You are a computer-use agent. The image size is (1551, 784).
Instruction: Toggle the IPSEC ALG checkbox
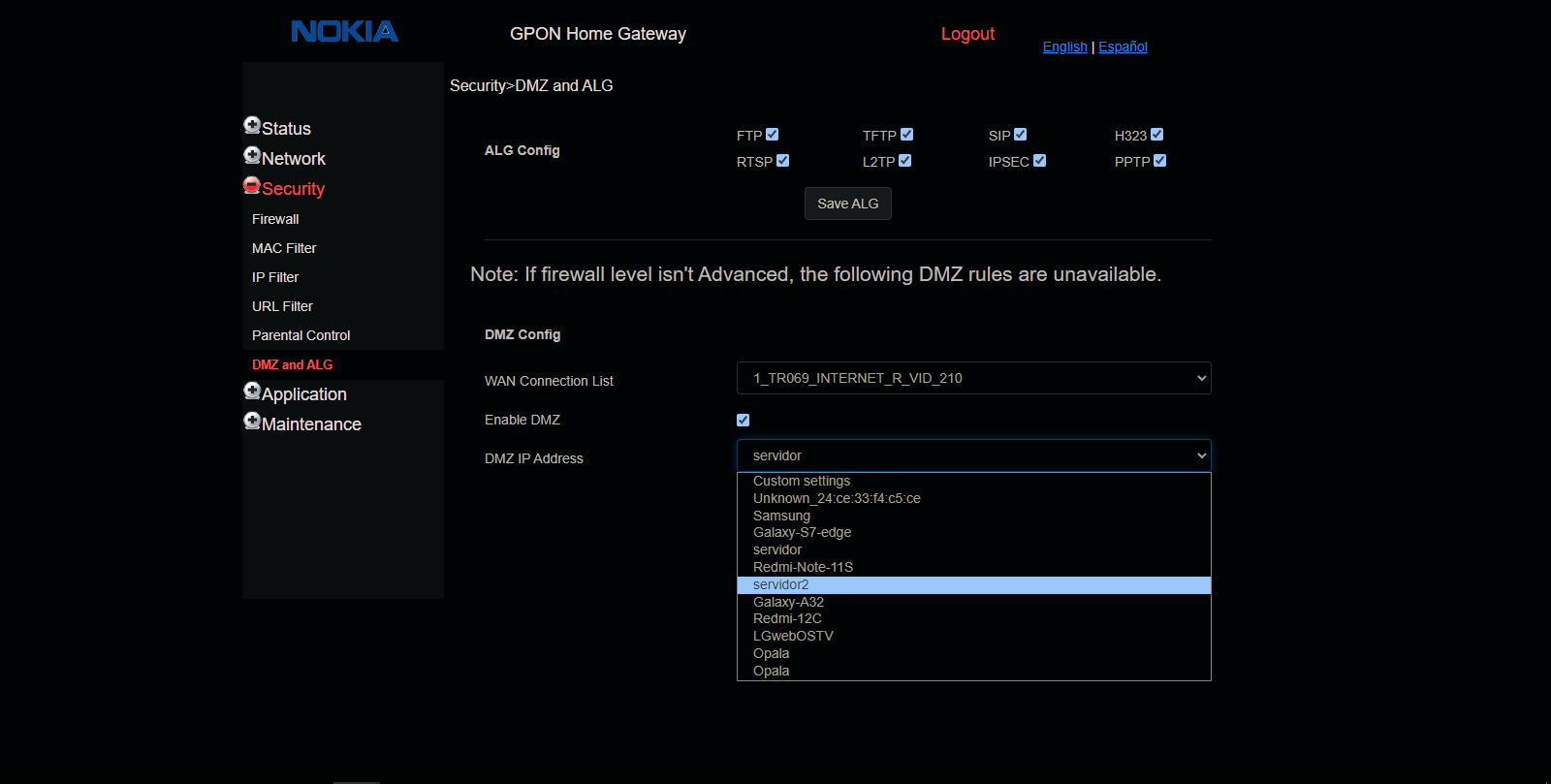[x=1040, y=161]
